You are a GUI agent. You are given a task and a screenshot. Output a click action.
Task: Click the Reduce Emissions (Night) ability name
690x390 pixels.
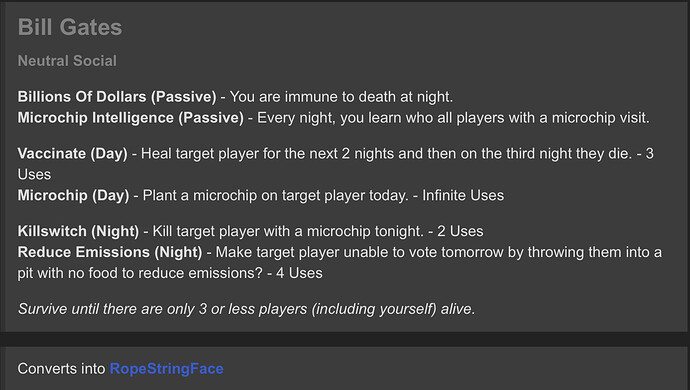[110, 252]
